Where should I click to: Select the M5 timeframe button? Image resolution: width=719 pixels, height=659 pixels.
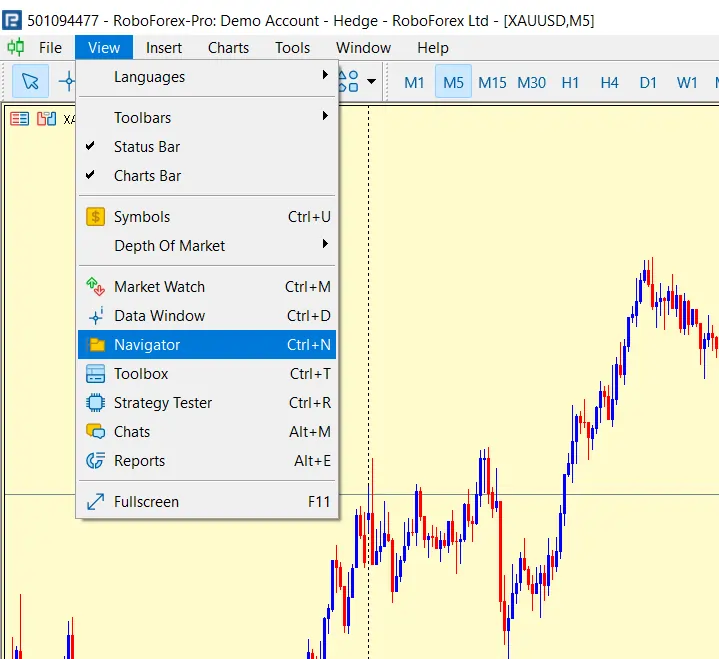(453, 82)
